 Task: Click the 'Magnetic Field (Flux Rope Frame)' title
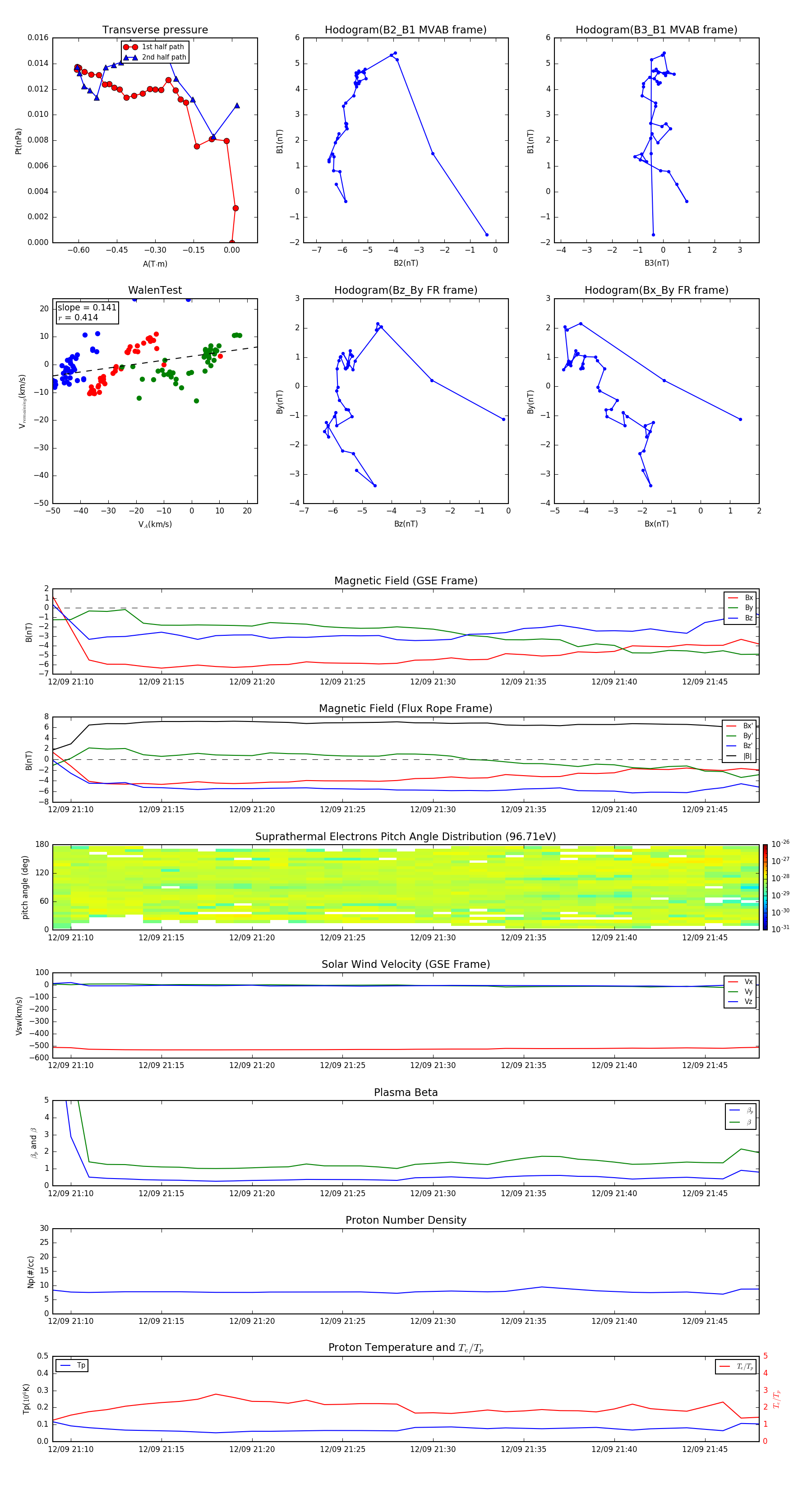click(x=406, y=709)
